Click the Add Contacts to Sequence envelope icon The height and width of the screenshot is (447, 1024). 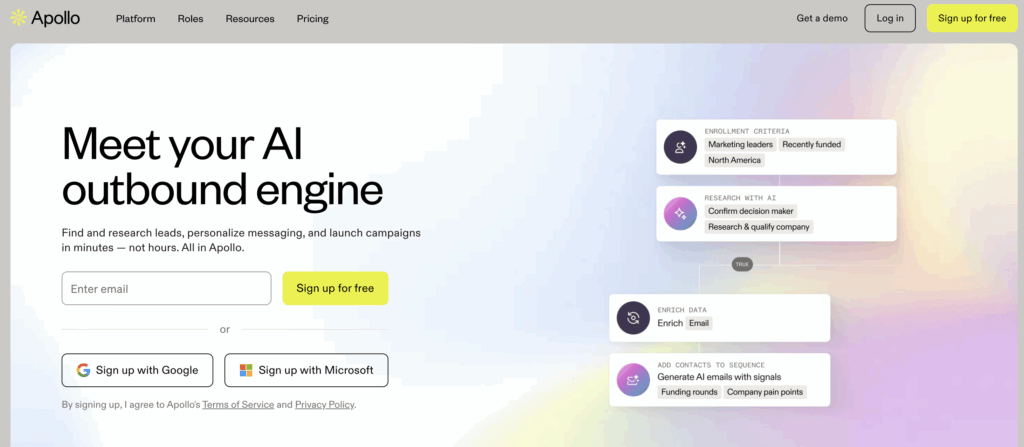tap(633, 380)
